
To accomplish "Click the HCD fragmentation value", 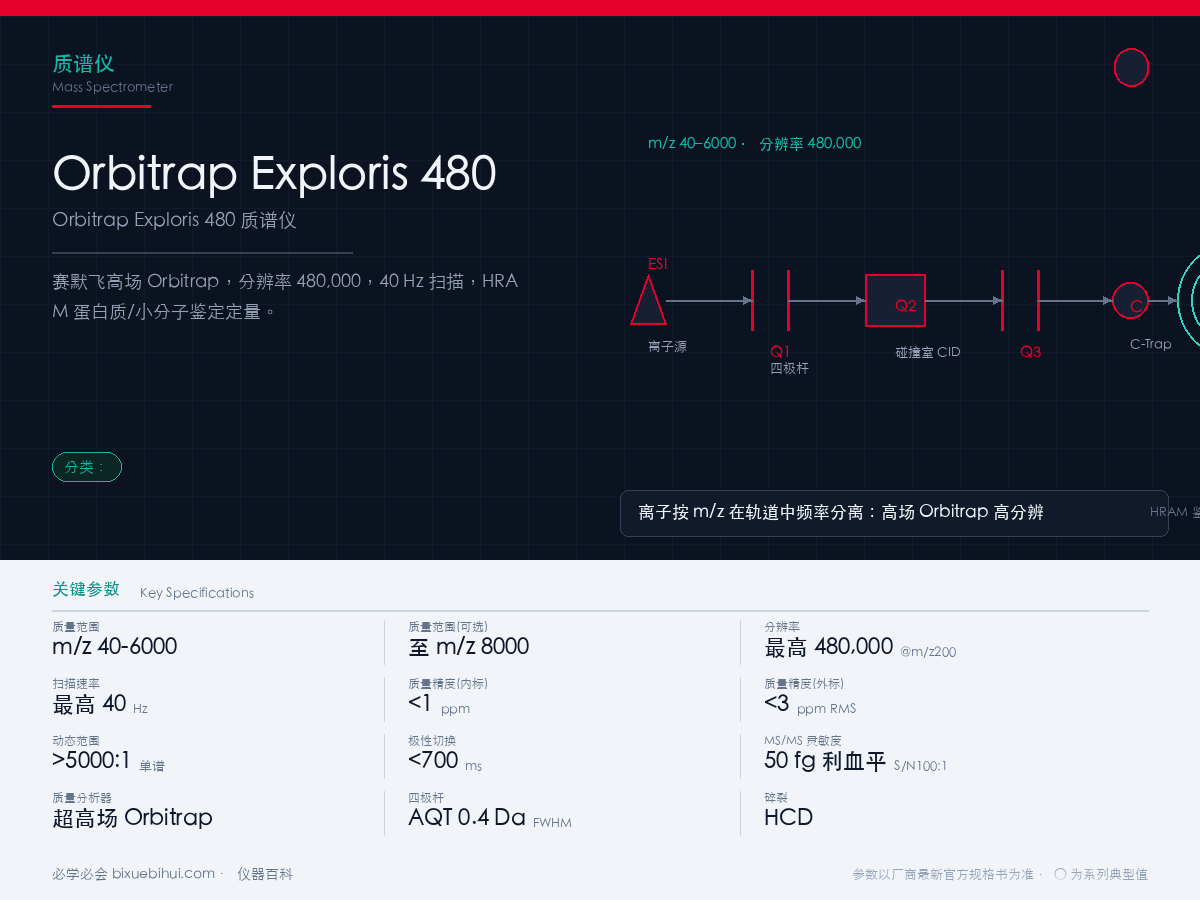I will tap(789, 817).
